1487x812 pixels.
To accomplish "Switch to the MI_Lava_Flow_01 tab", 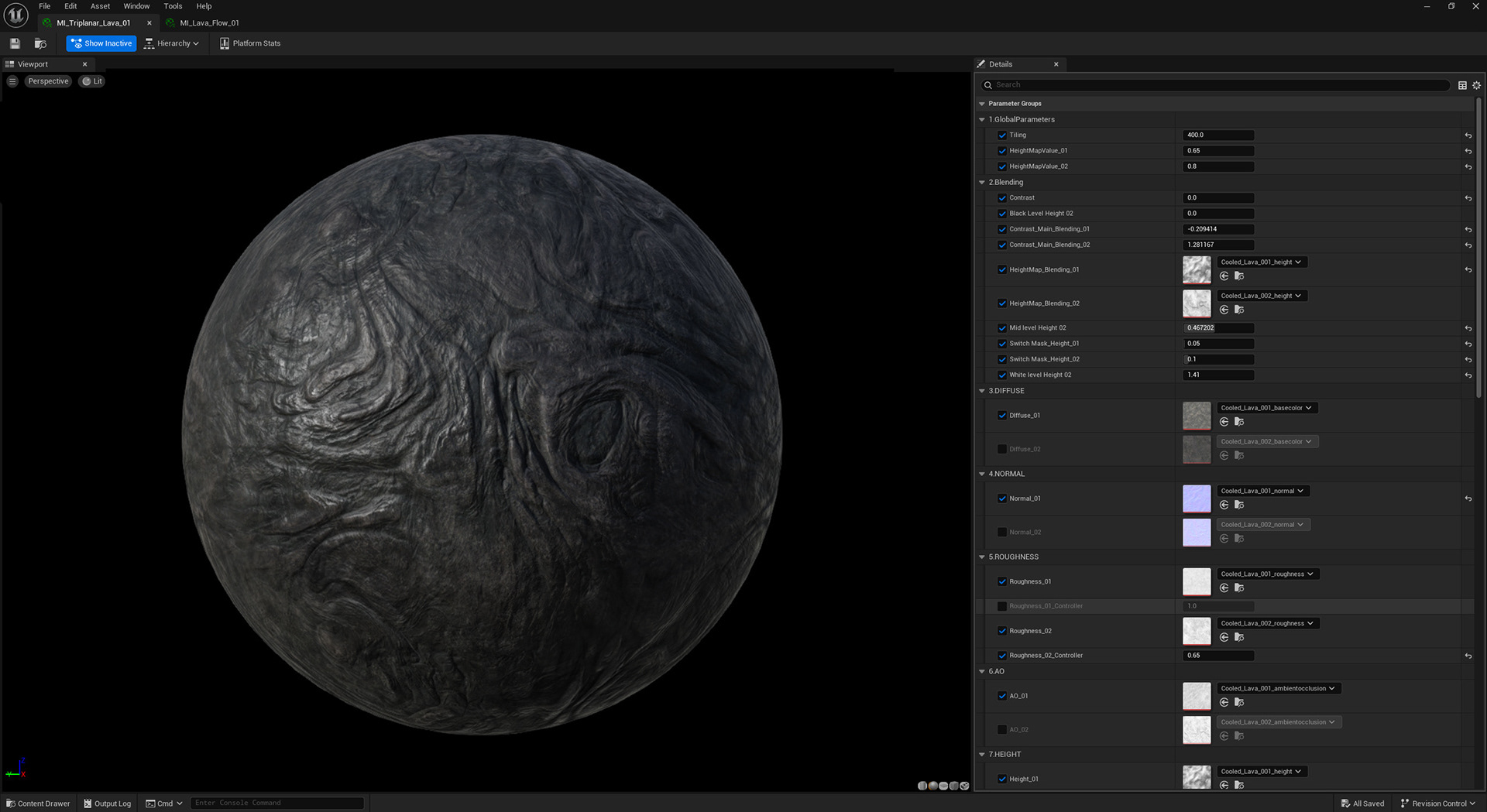I will click(209, 23).
